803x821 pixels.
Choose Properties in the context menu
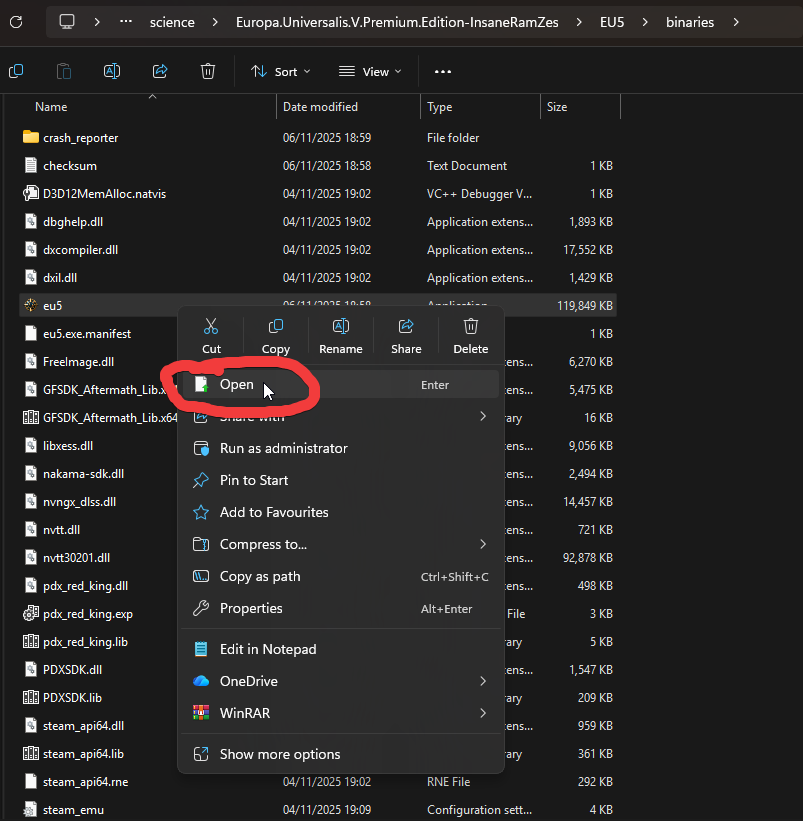[340, 608]
